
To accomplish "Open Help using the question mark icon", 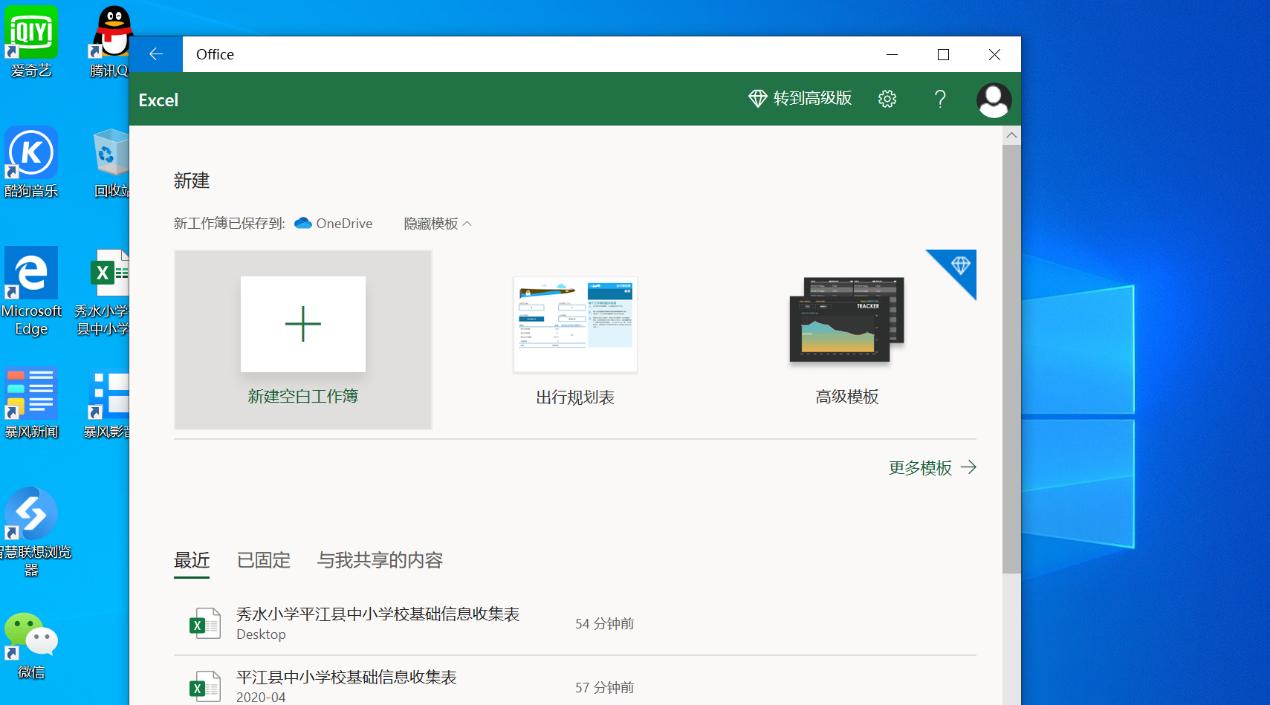I will tap(939, 99).
